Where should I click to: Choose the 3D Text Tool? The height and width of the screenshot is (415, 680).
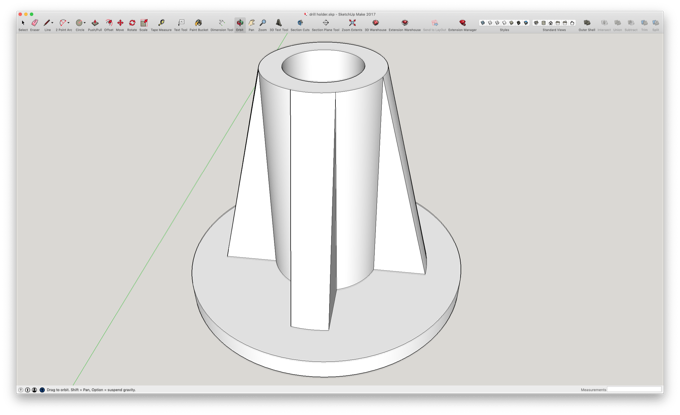pyautogui.click(x=279, y=23)
